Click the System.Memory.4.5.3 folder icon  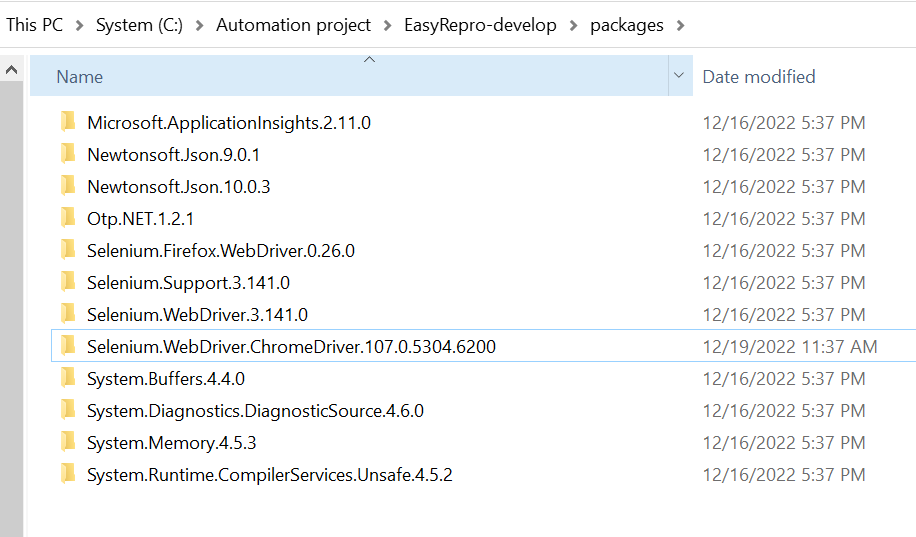coord(68,443)
